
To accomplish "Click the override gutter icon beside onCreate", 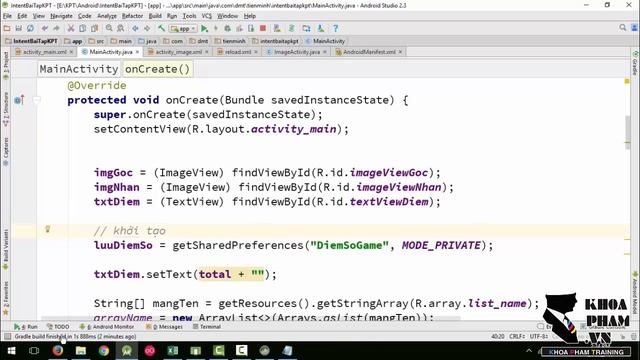I will click(19, 100).
